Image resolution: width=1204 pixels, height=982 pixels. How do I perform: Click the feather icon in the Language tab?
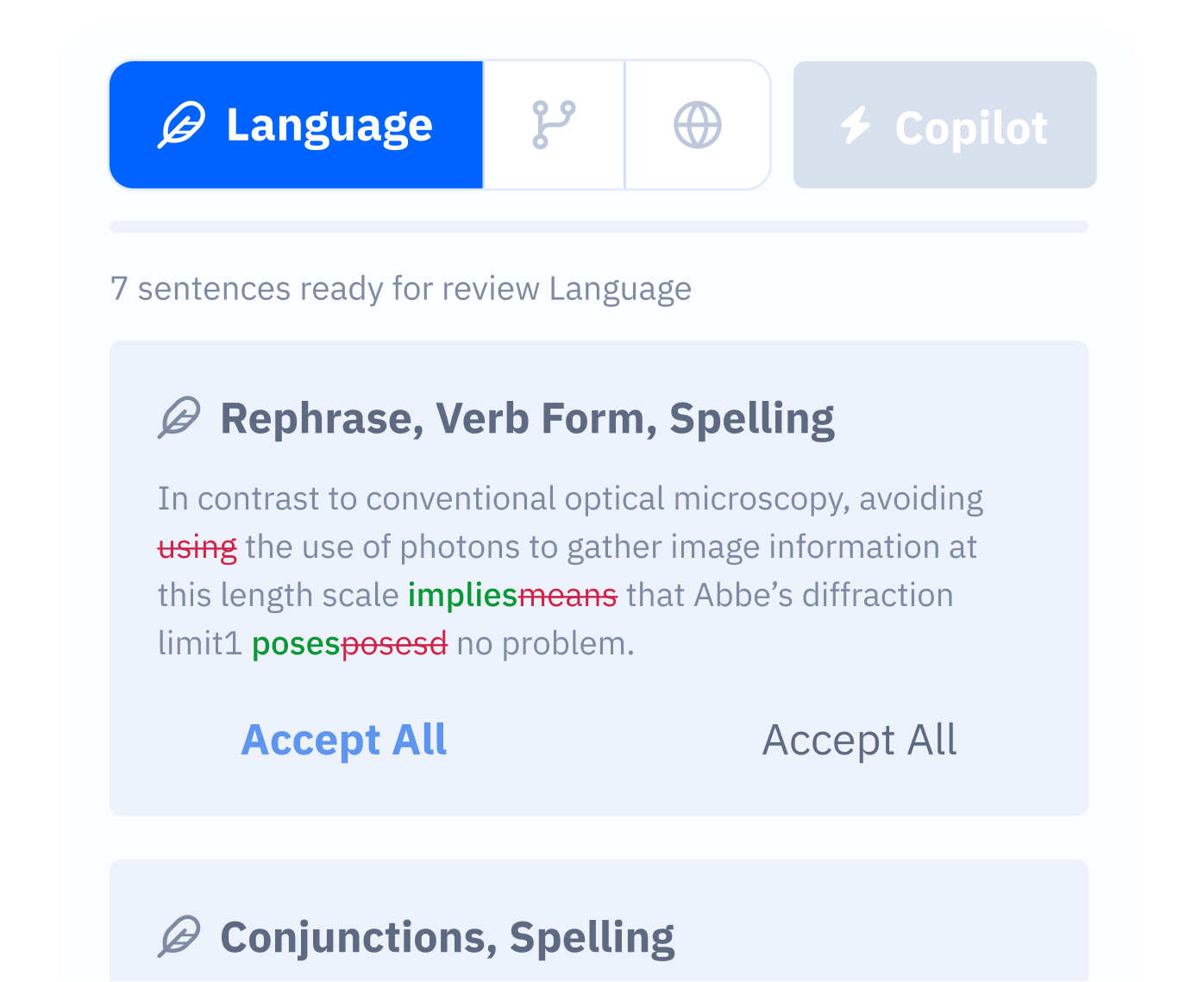pyautogui.click(x=181, y=126)
